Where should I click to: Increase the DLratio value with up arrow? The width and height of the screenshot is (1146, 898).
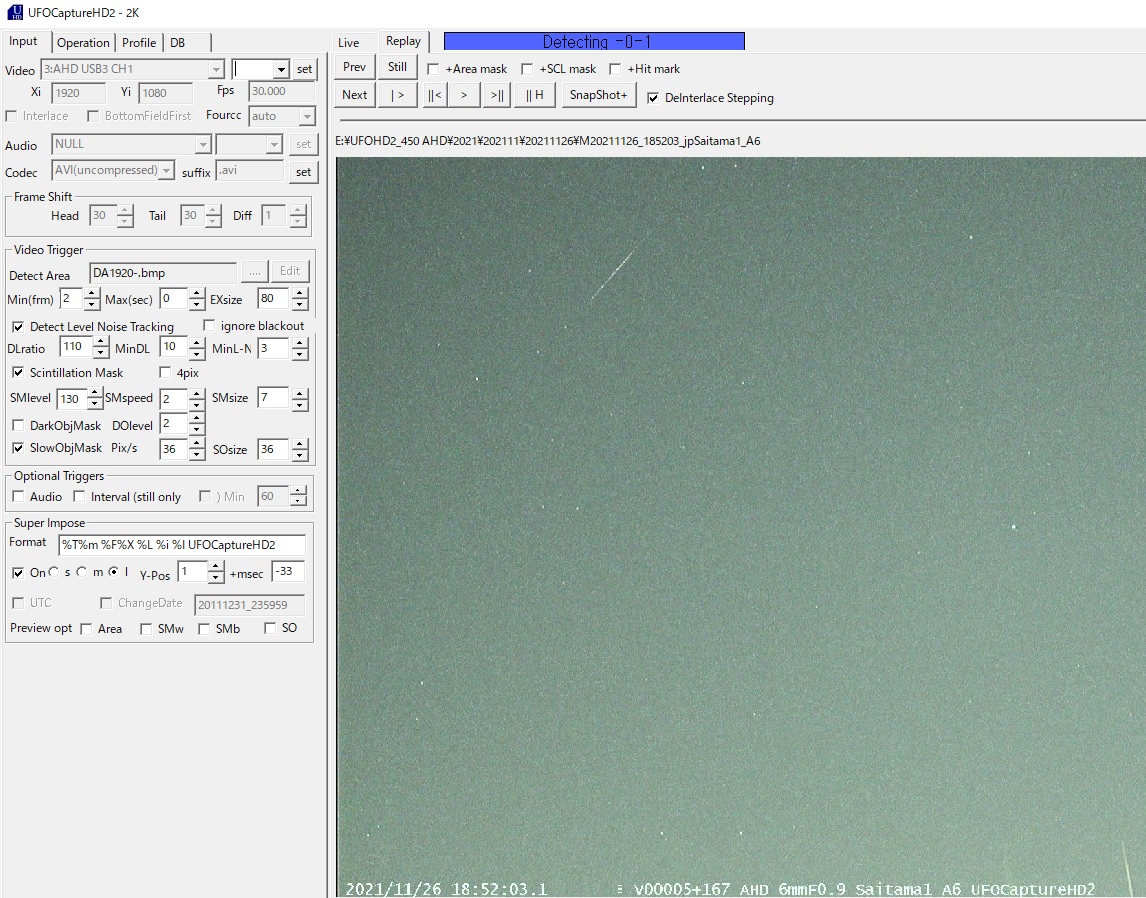click(101, 342)
